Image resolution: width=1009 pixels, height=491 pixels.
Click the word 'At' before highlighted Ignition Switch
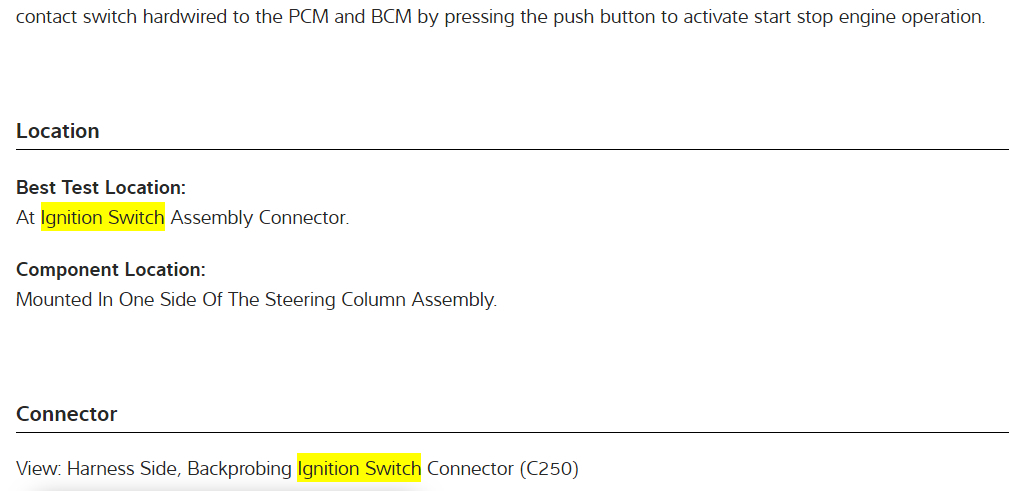26,217
